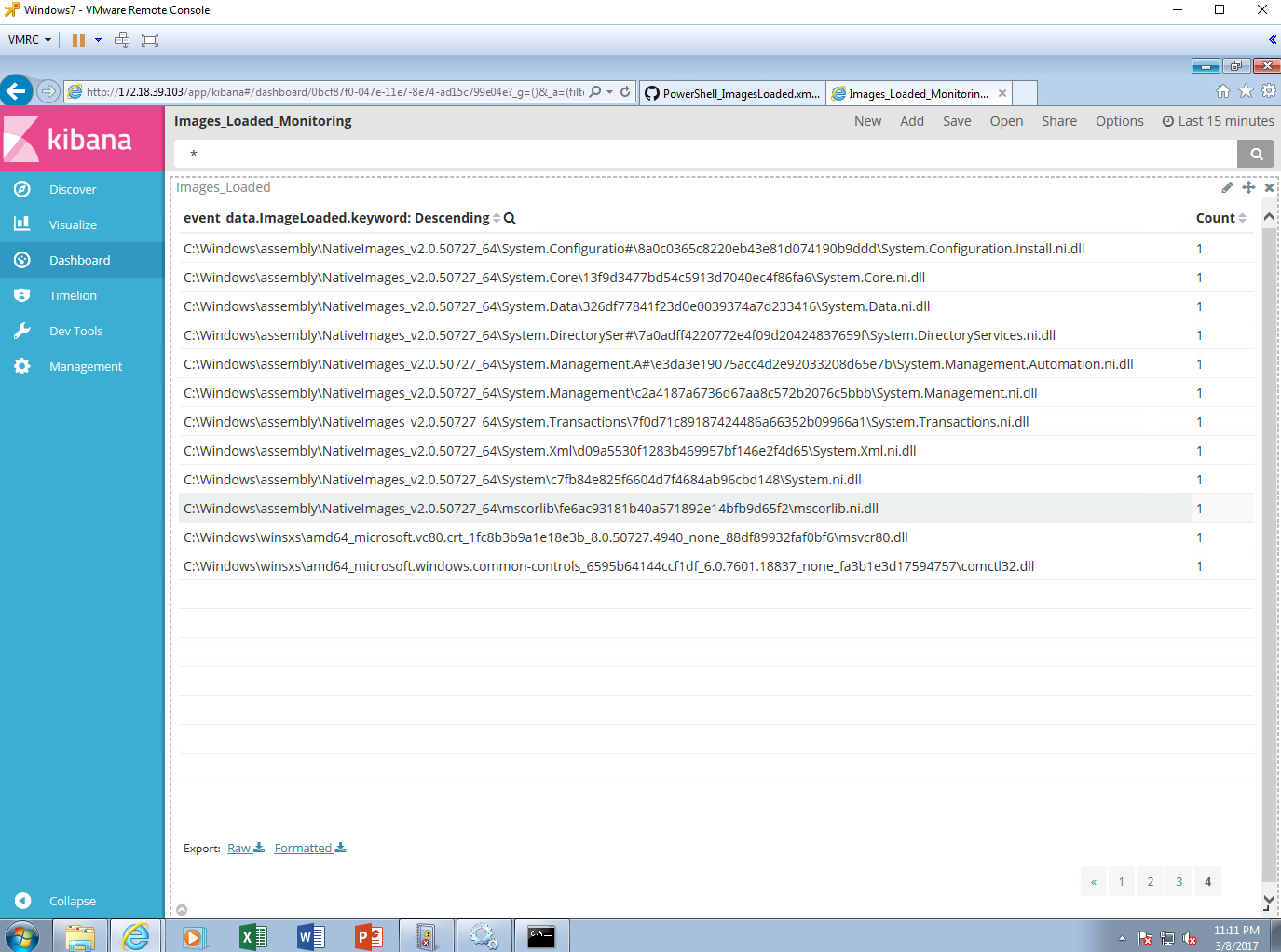Sort by the ImageLoaded column arrows

click(497, 218)
